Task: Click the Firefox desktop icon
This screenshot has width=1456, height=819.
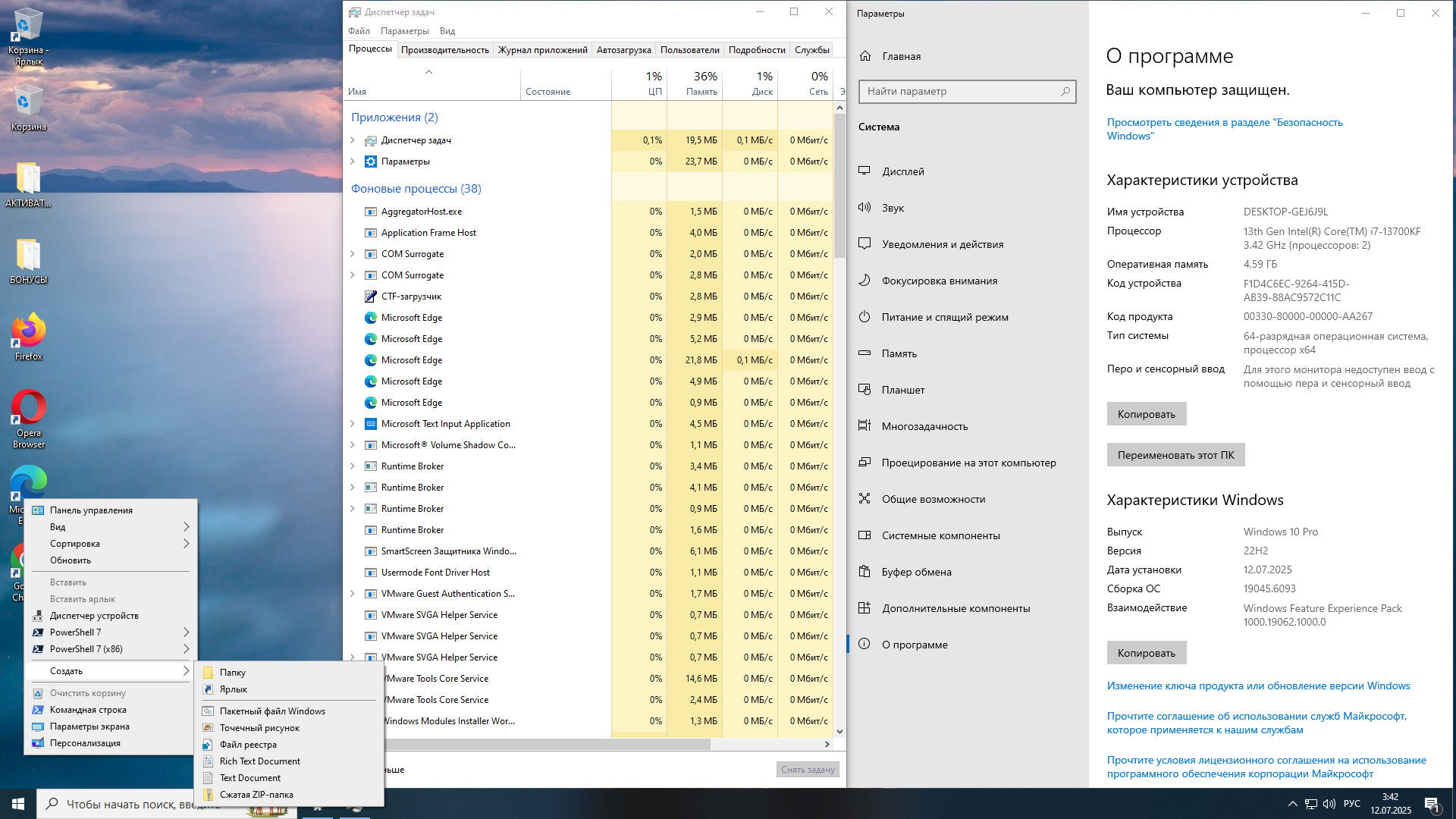Action: [29, 337]
